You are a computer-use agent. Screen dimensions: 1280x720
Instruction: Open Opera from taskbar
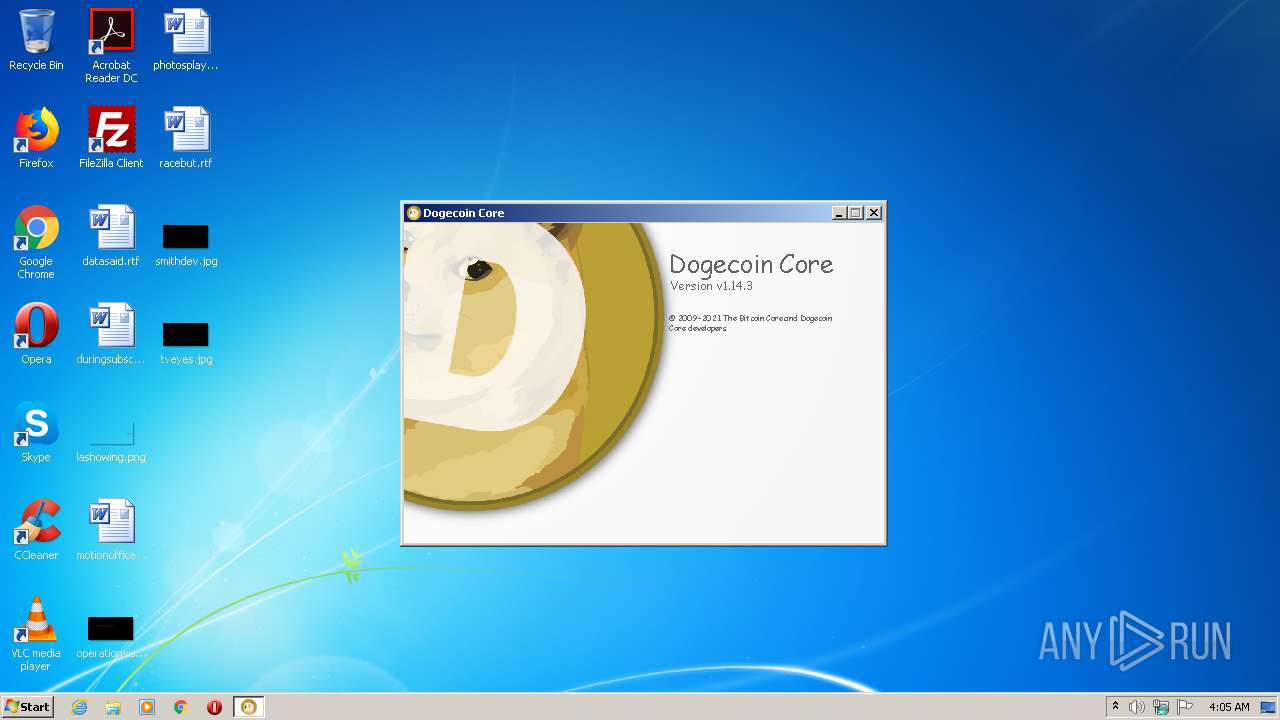point(214,707)
